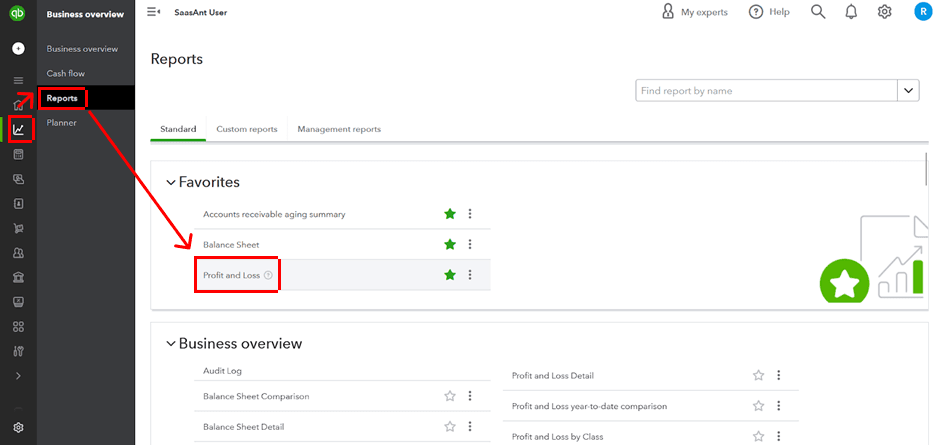Switch to the Management reports tab

coord(339,129)
